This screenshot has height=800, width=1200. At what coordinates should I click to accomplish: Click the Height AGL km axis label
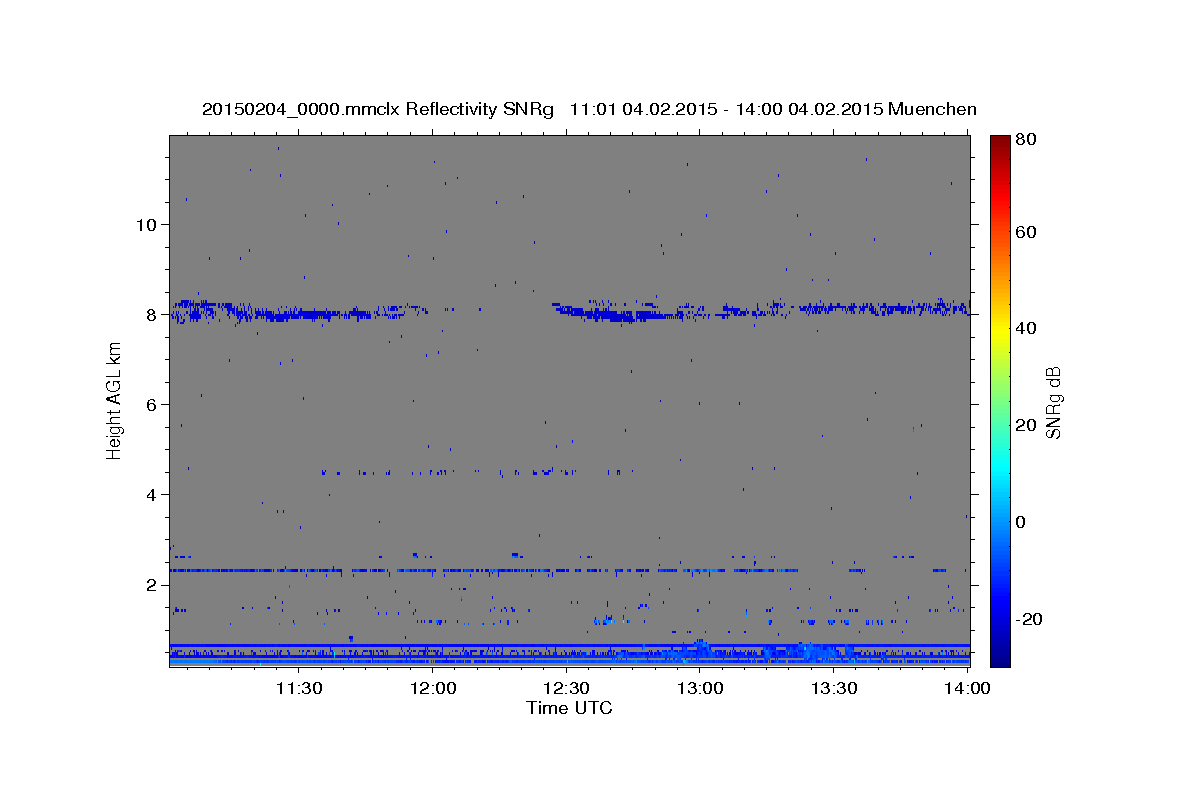tap(115, 400)
